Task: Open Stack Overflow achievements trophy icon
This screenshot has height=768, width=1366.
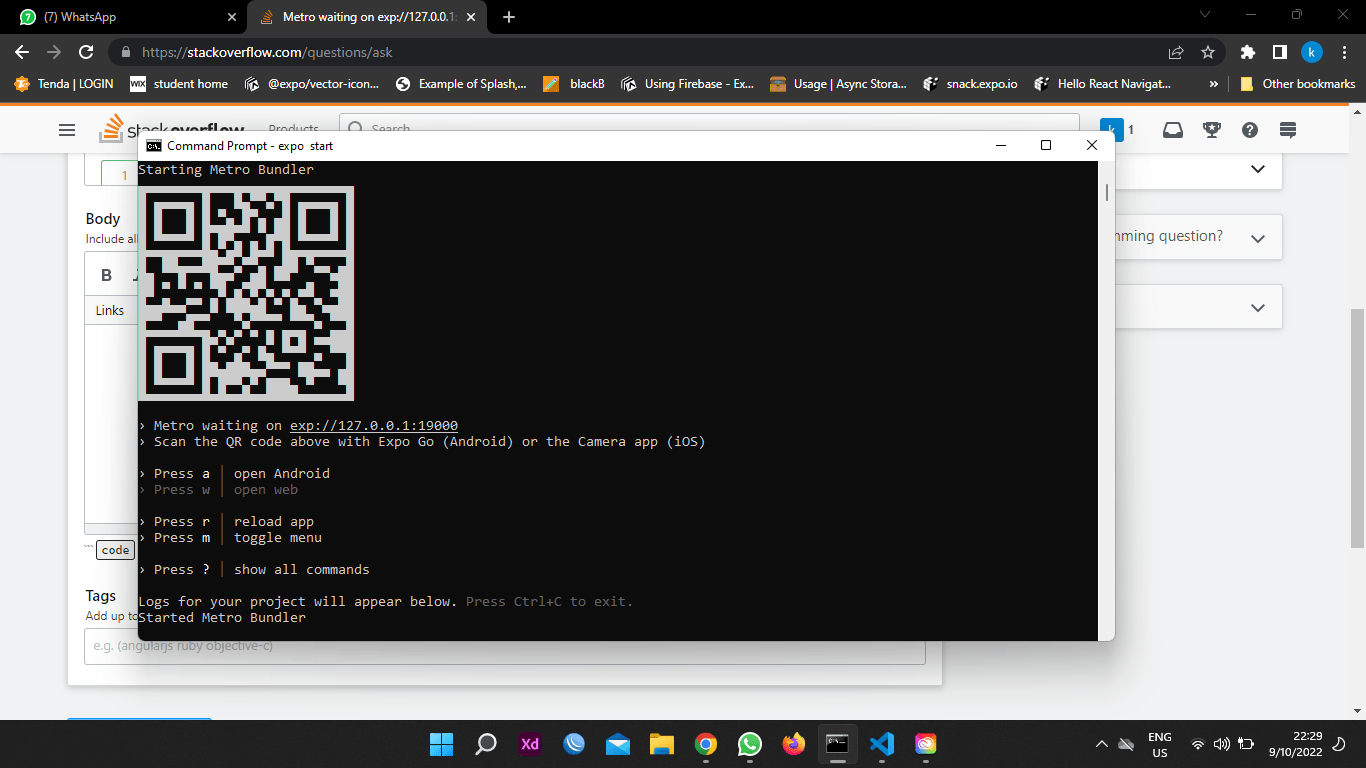Action: tap(1211, 130)
